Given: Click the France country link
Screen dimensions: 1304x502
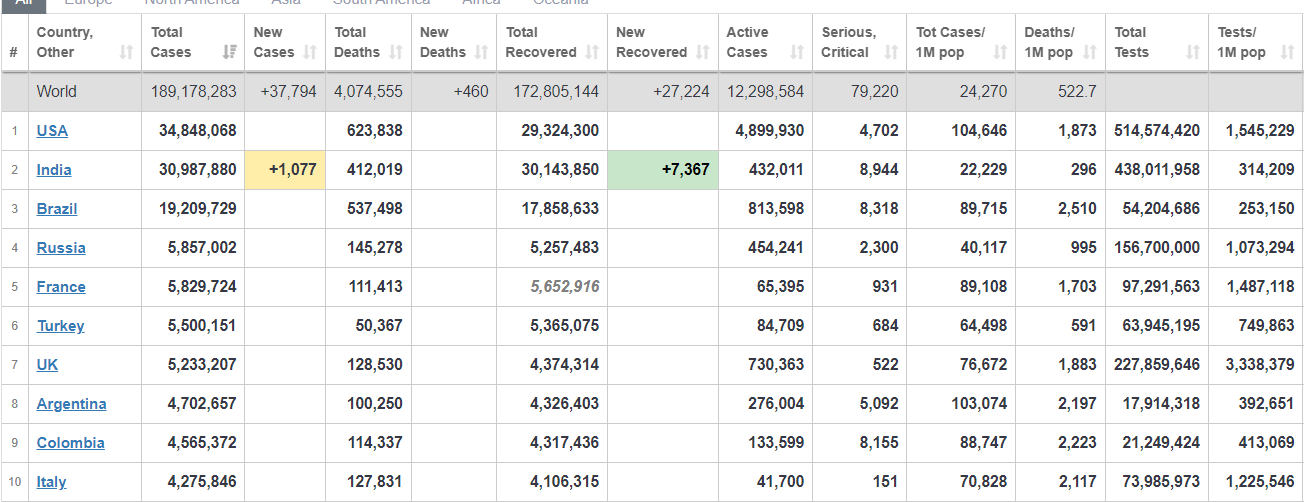Looking at the screenshot, I should click(61, 286).
